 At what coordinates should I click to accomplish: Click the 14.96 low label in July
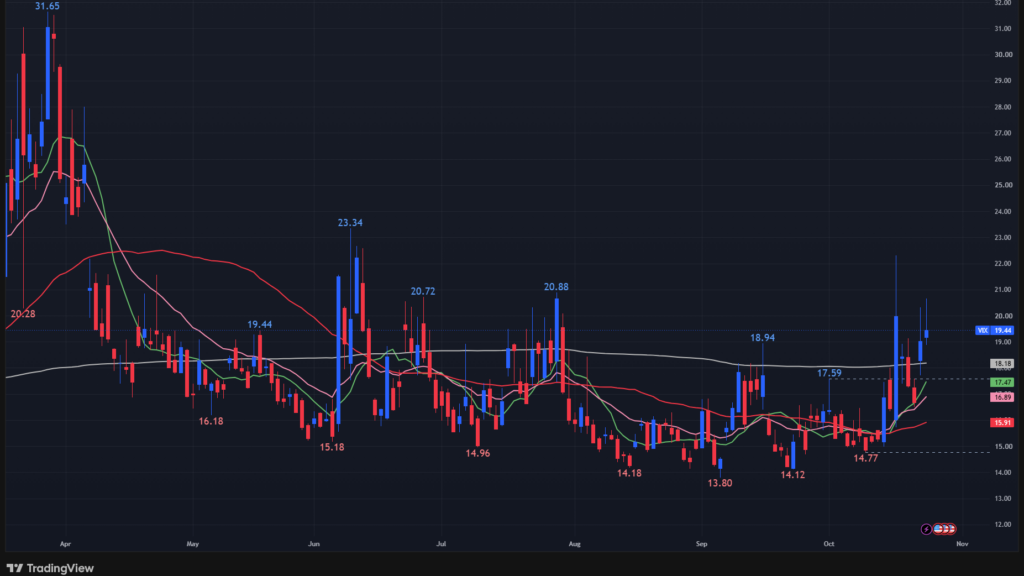[x=477, y=453]
